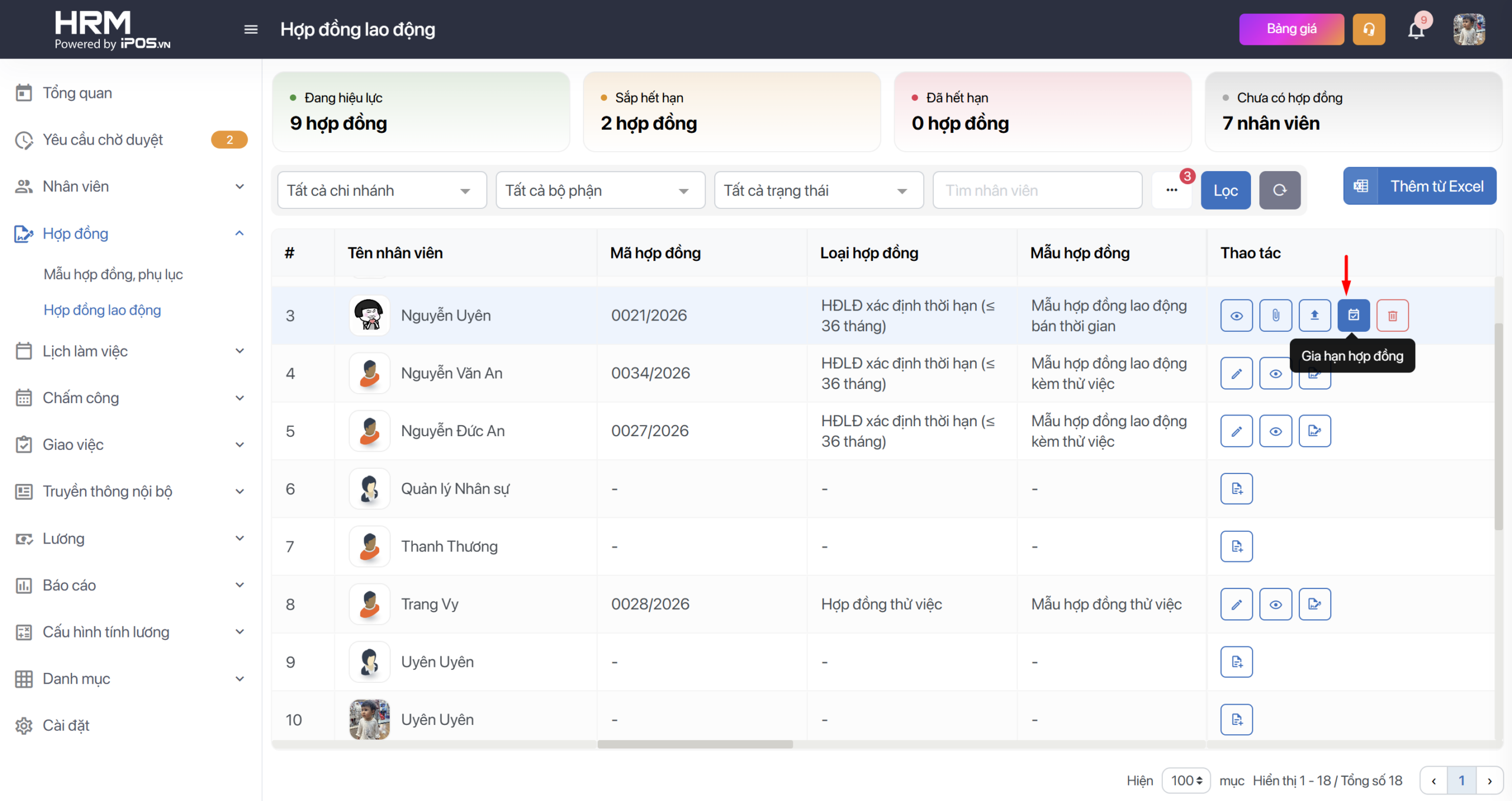Screen dimensions: 1512x801
Task: Click the attachment paperclip icon in row 3
Action: pyautogui.click(x=1275, y=315)
